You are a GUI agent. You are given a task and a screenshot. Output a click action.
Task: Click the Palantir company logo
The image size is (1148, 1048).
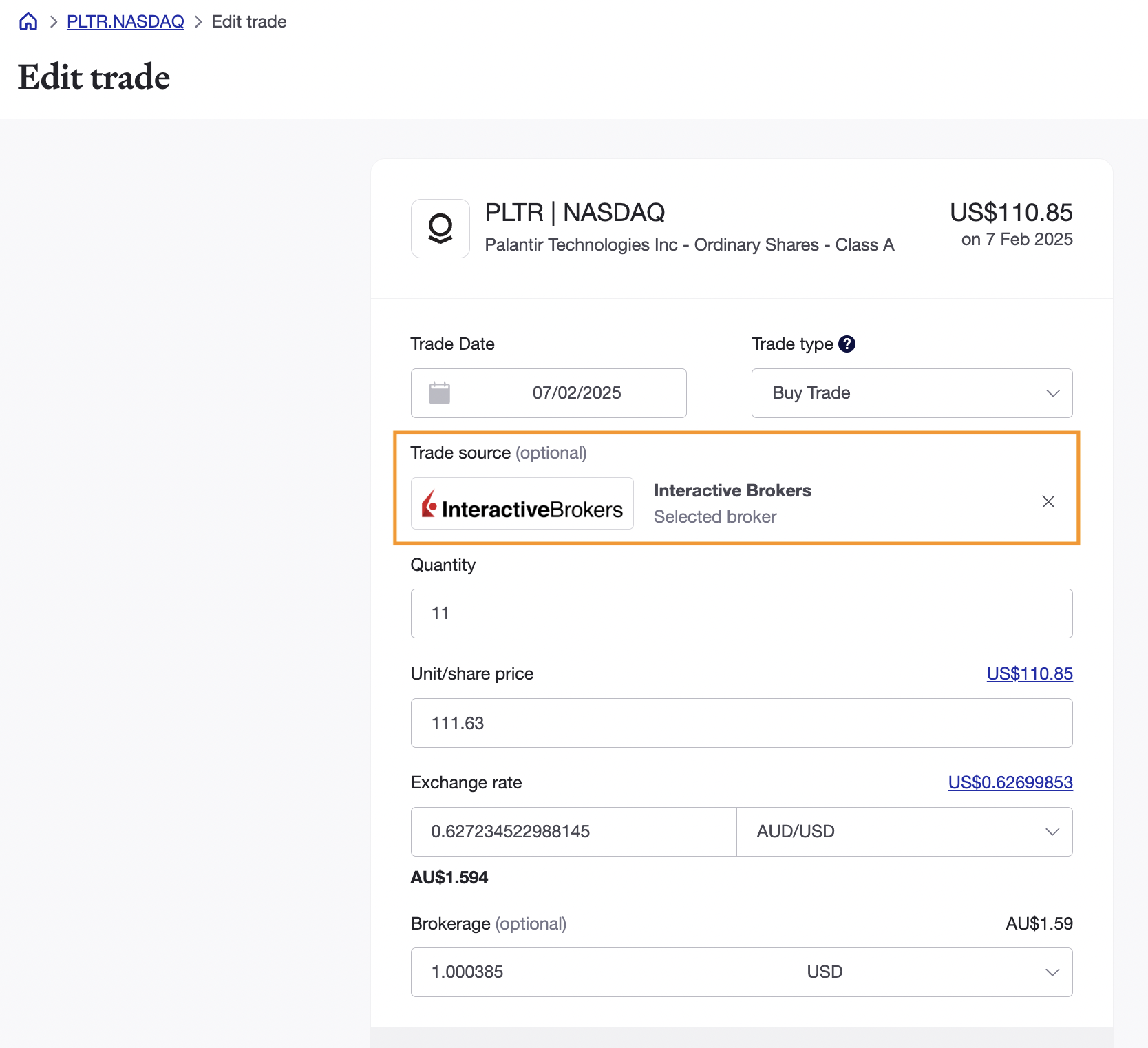point(440,229)
